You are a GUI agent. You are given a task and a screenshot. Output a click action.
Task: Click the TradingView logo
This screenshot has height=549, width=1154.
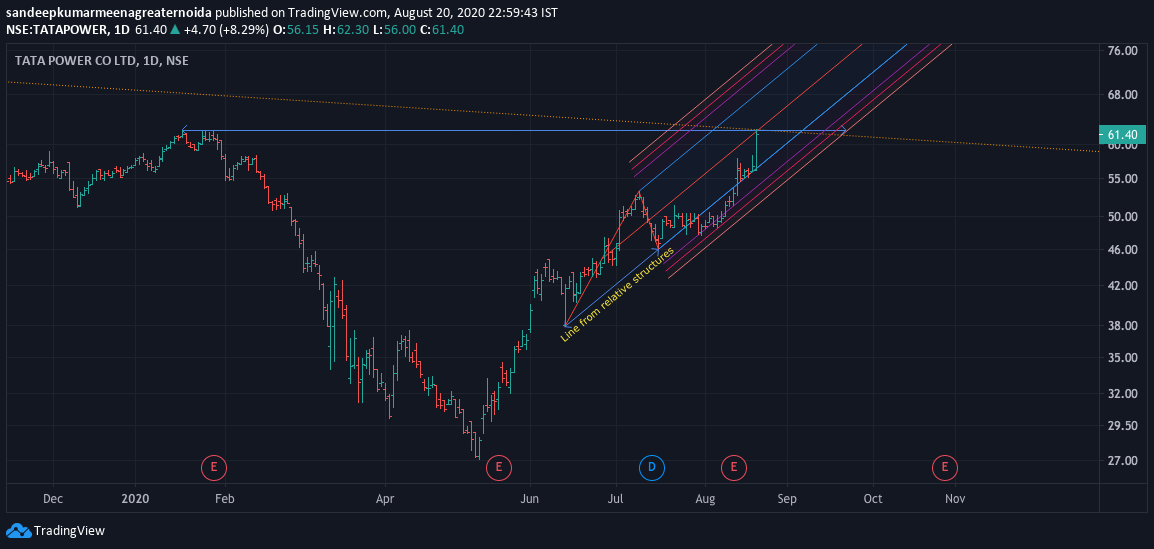coord(55,530)
